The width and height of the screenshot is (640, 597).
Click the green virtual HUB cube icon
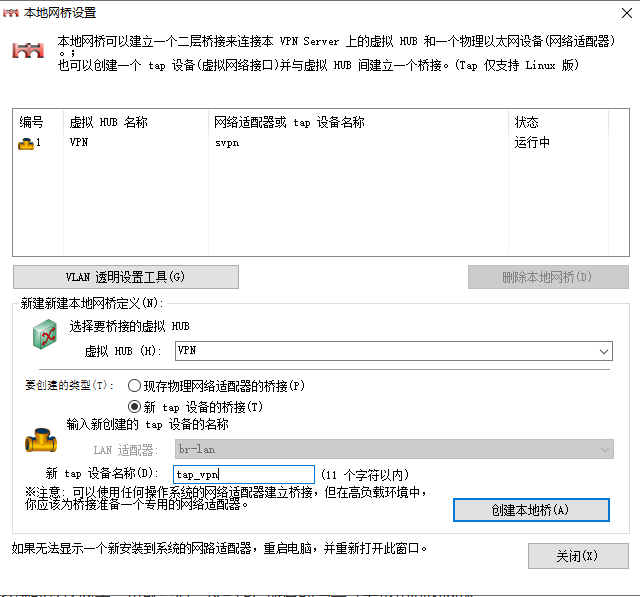[44, 334]
